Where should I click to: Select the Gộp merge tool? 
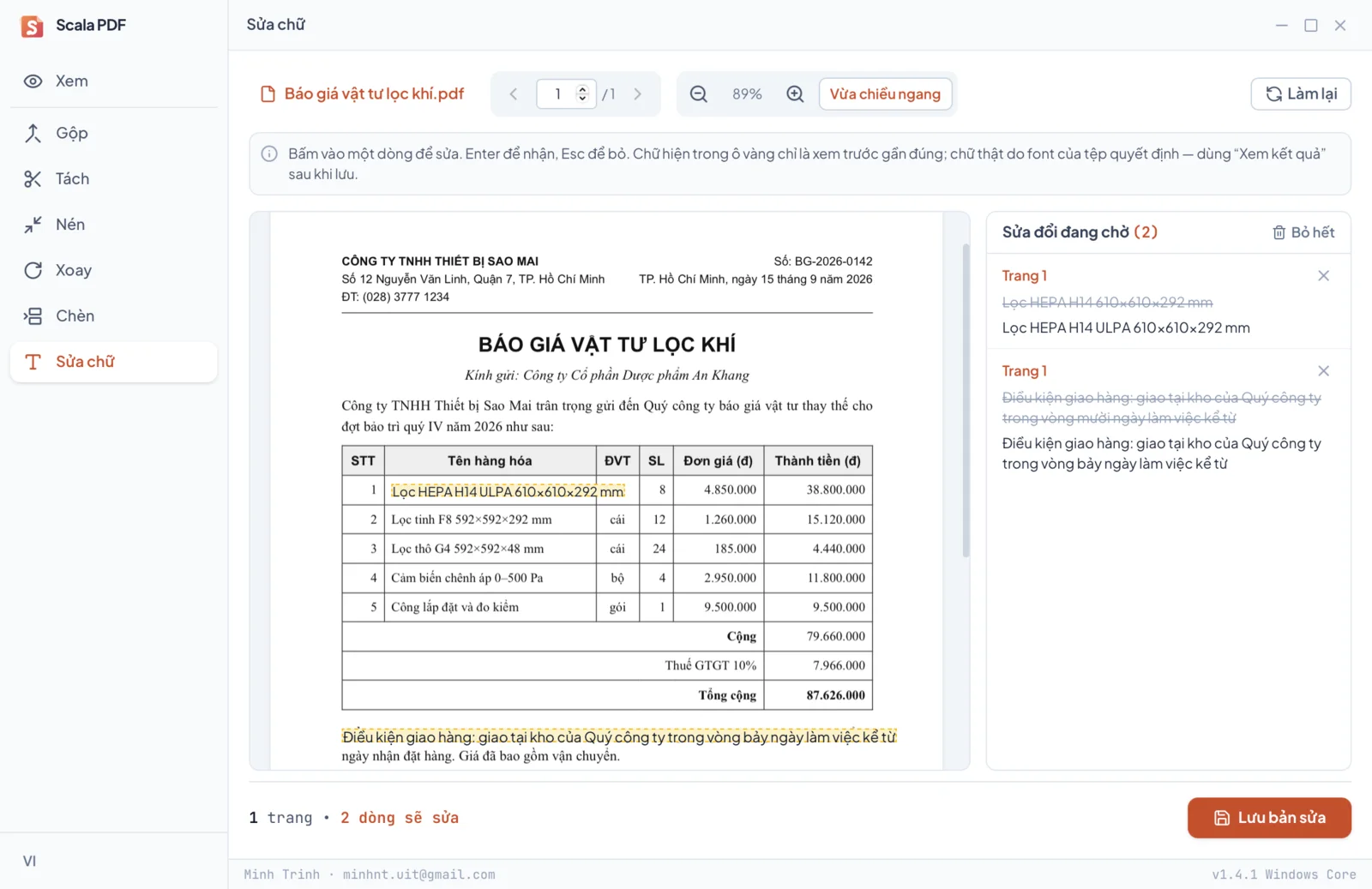pos(113,133)
